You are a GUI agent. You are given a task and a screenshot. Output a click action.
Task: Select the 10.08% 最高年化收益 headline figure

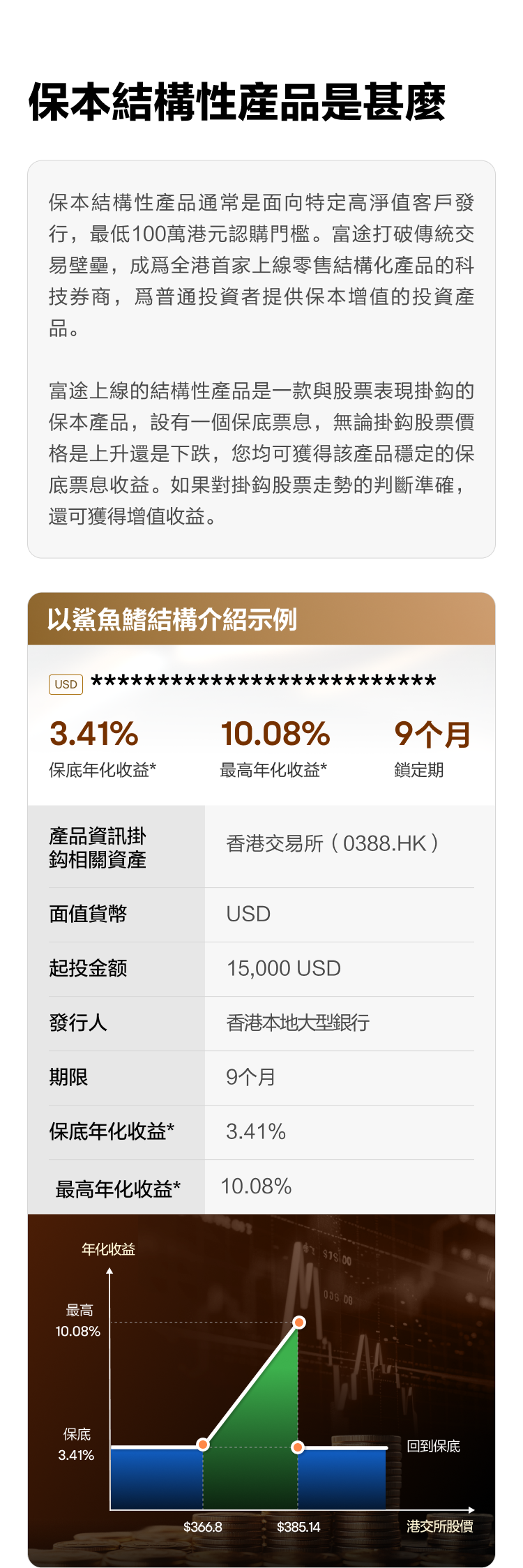(x=275, y=734)
